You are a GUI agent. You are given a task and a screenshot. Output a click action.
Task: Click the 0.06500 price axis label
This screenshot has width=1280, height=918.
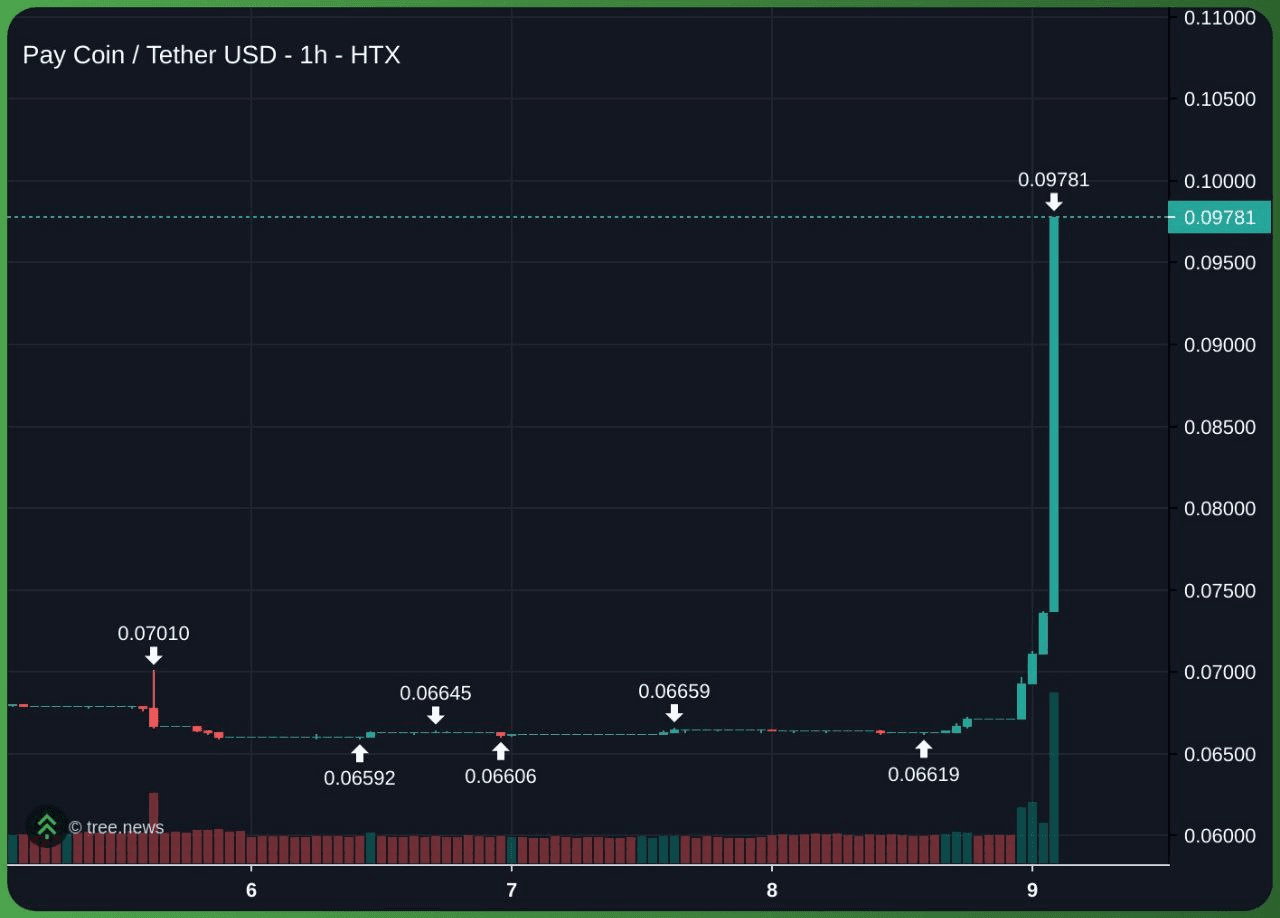click(1219, 754)
